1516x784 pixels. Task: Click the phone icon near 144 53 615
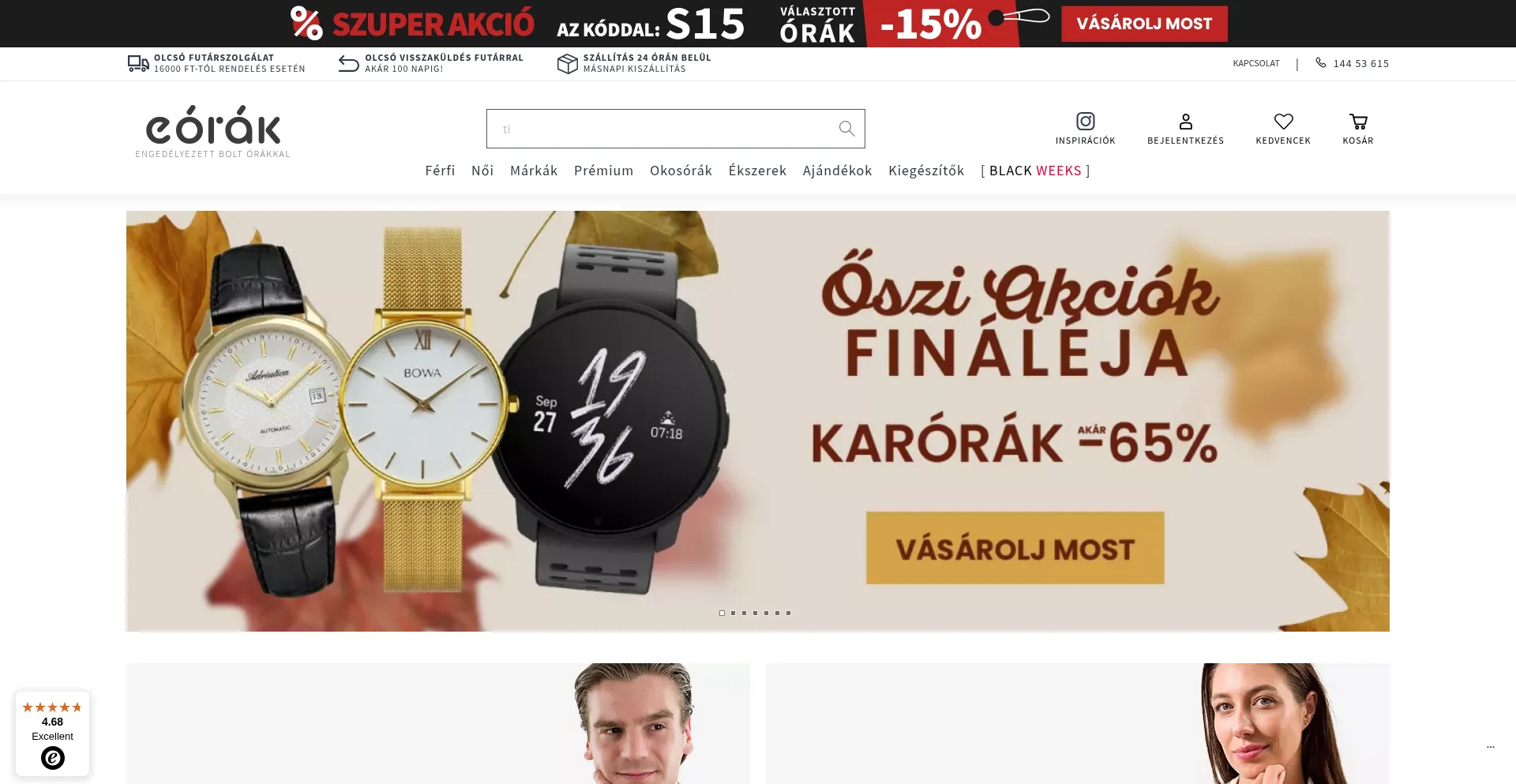point(1321,62)
